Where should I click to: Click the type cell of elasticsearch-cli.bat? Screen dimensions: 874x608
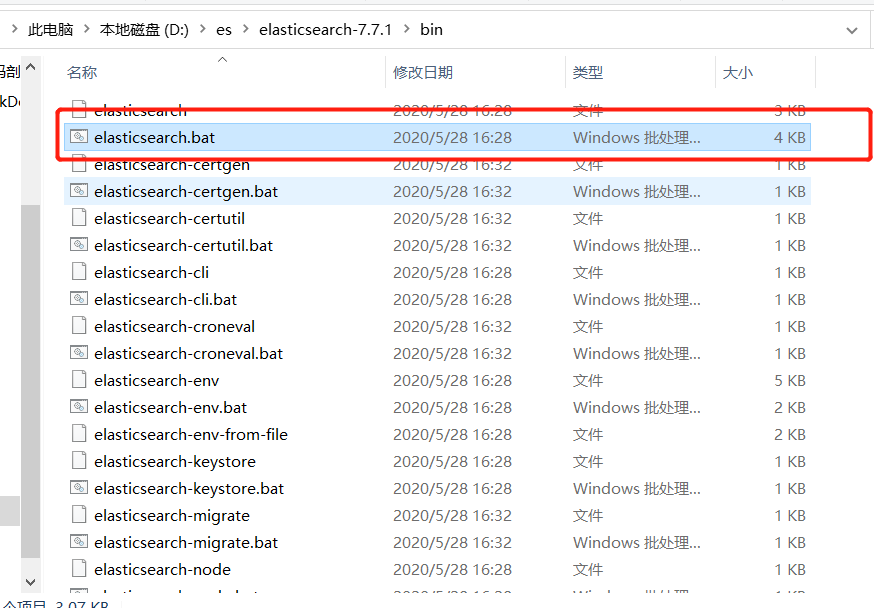pos(637,300)
